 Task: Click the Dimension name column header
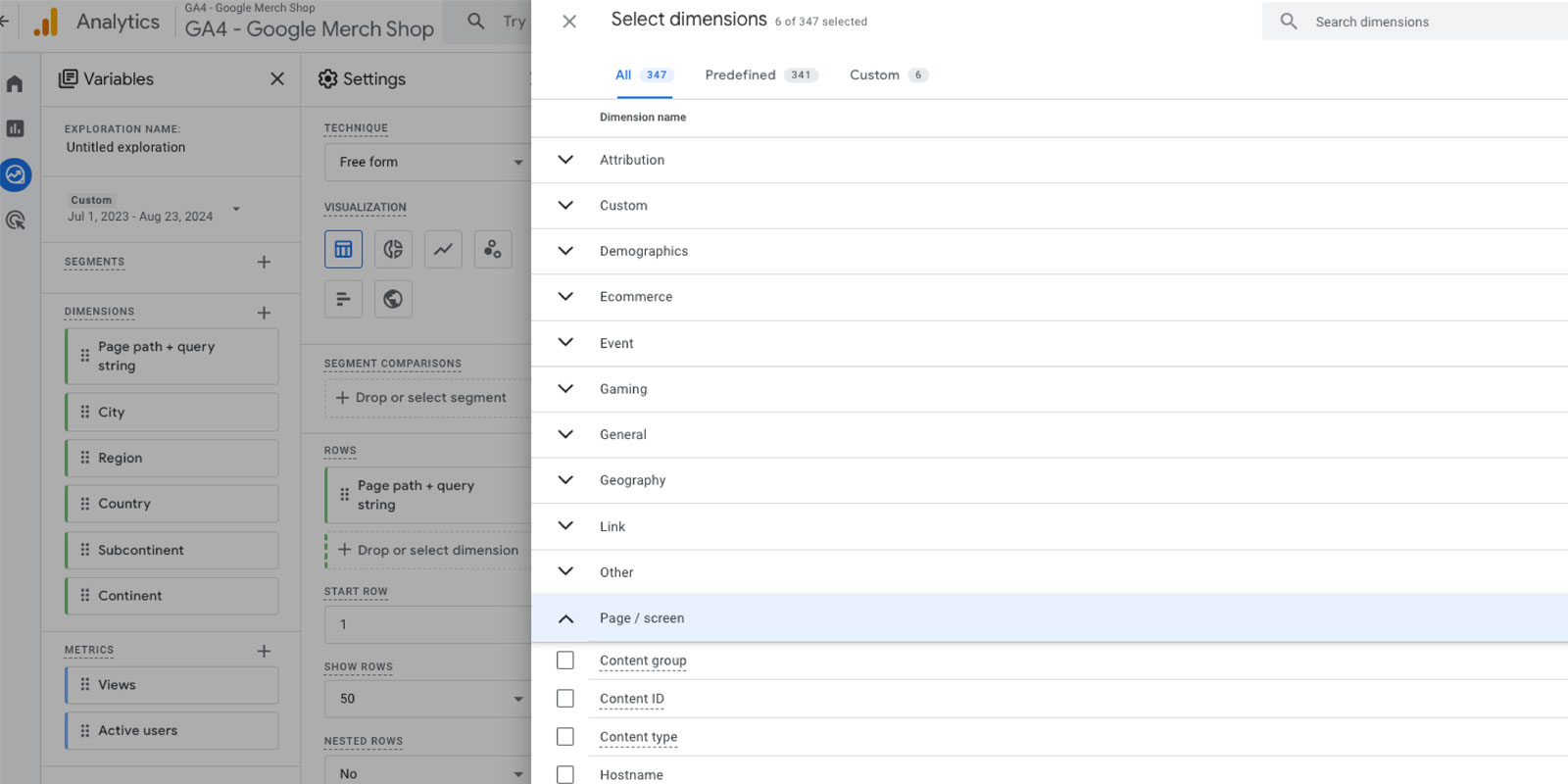pyautogui.click(x=643, y=117)
